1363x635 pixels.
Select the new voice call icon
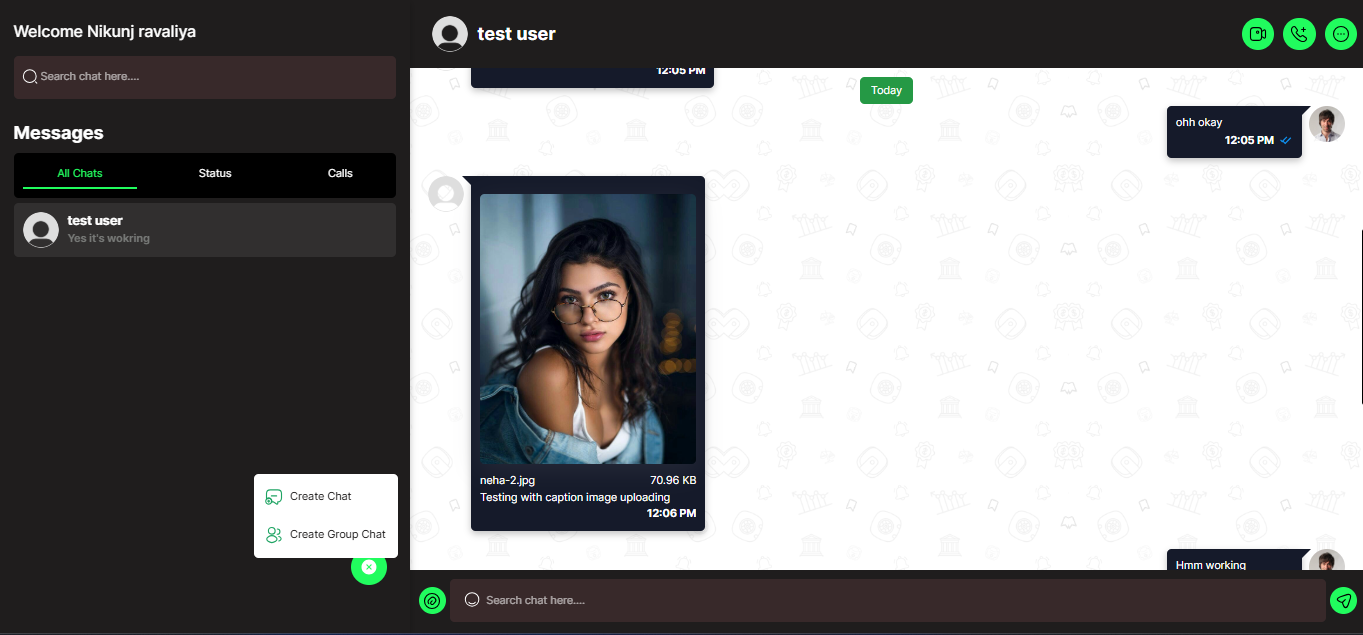point(1299,33)
